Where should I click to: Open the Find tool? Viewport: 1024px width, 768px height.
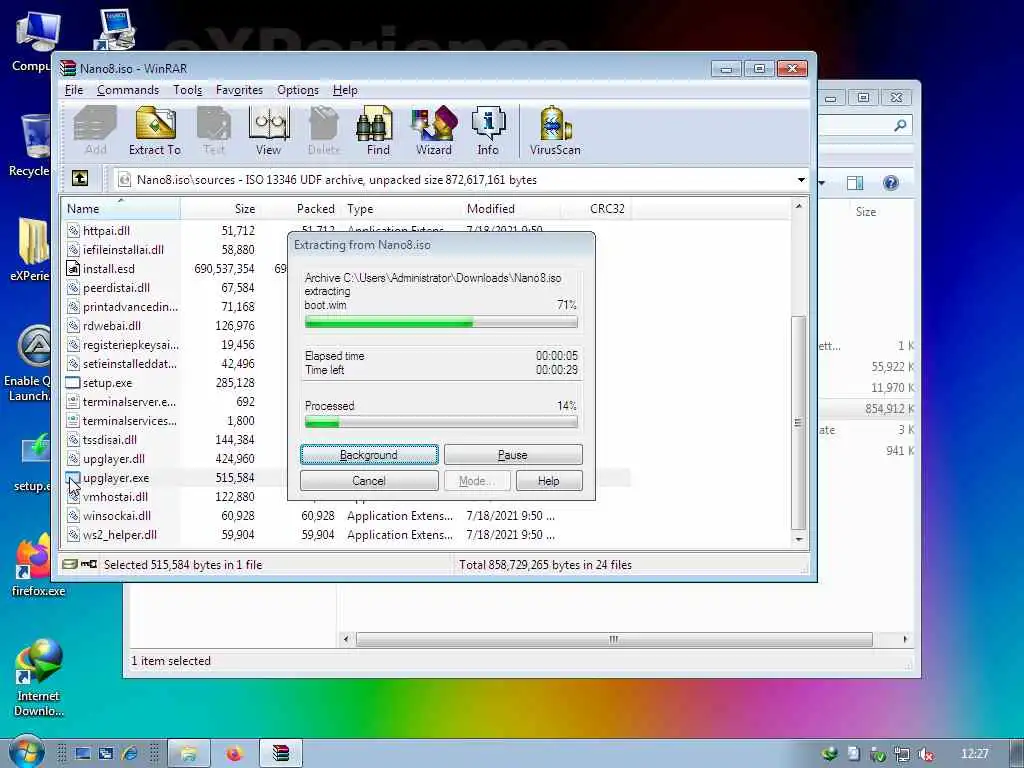pyautogui.click(x=377, y=131)
